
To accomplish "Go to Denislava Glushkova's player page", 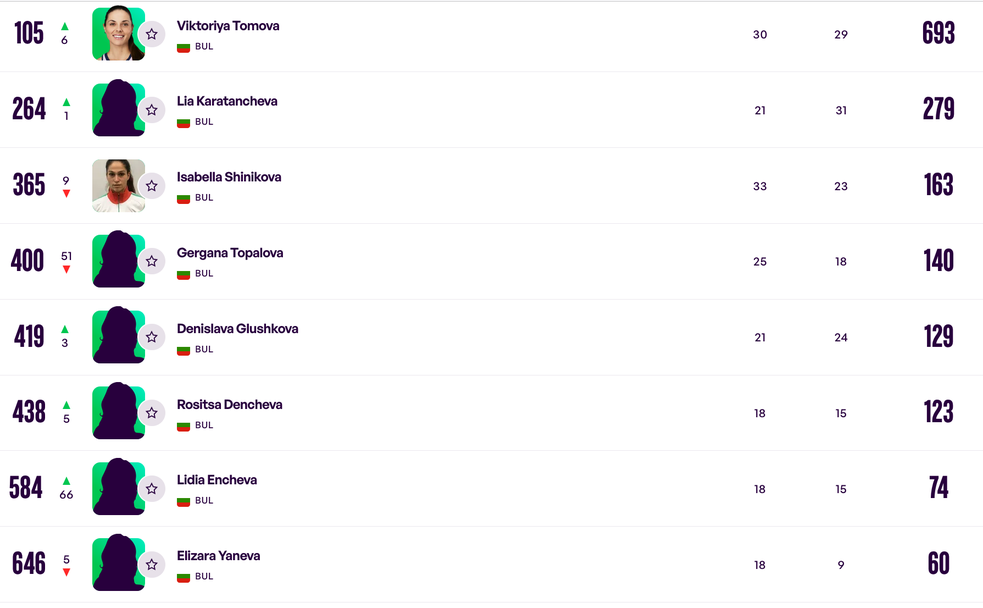I will [x=237, y=329].
